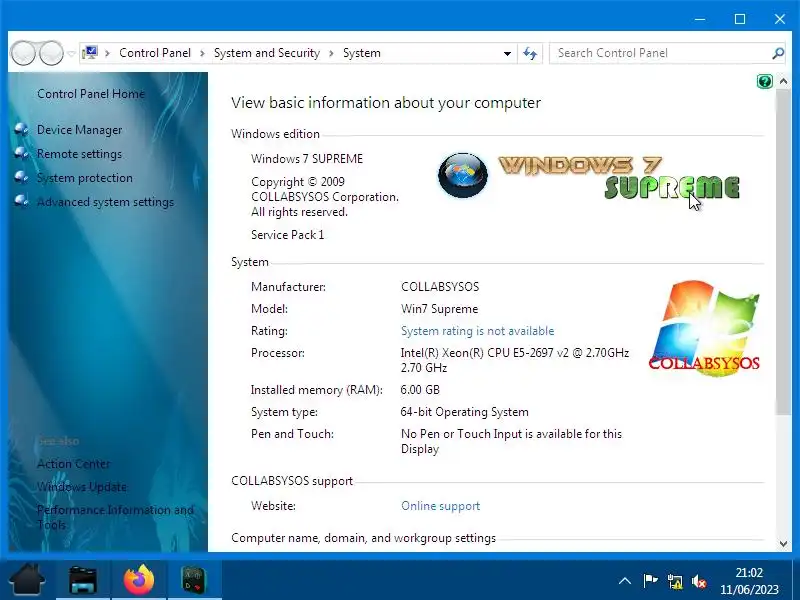Go to Control Panel breadcrumb
Screen dimensions: 800x600
[x=155, y=53]
